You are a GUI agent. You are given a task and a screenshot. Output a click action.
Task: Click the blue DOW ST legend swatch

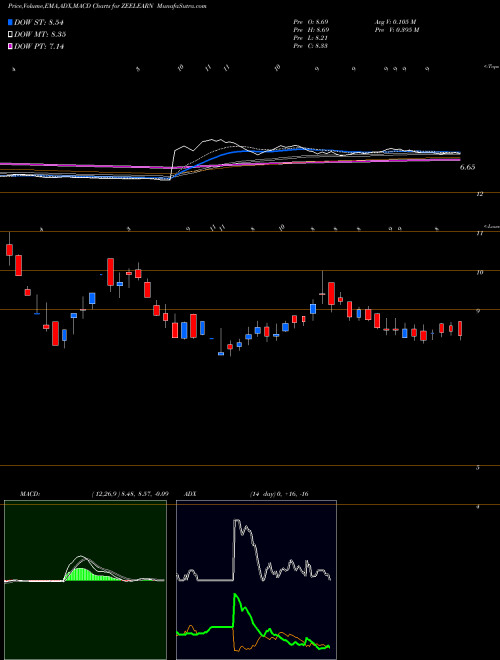pyautogui.click(x=10, y=22)
